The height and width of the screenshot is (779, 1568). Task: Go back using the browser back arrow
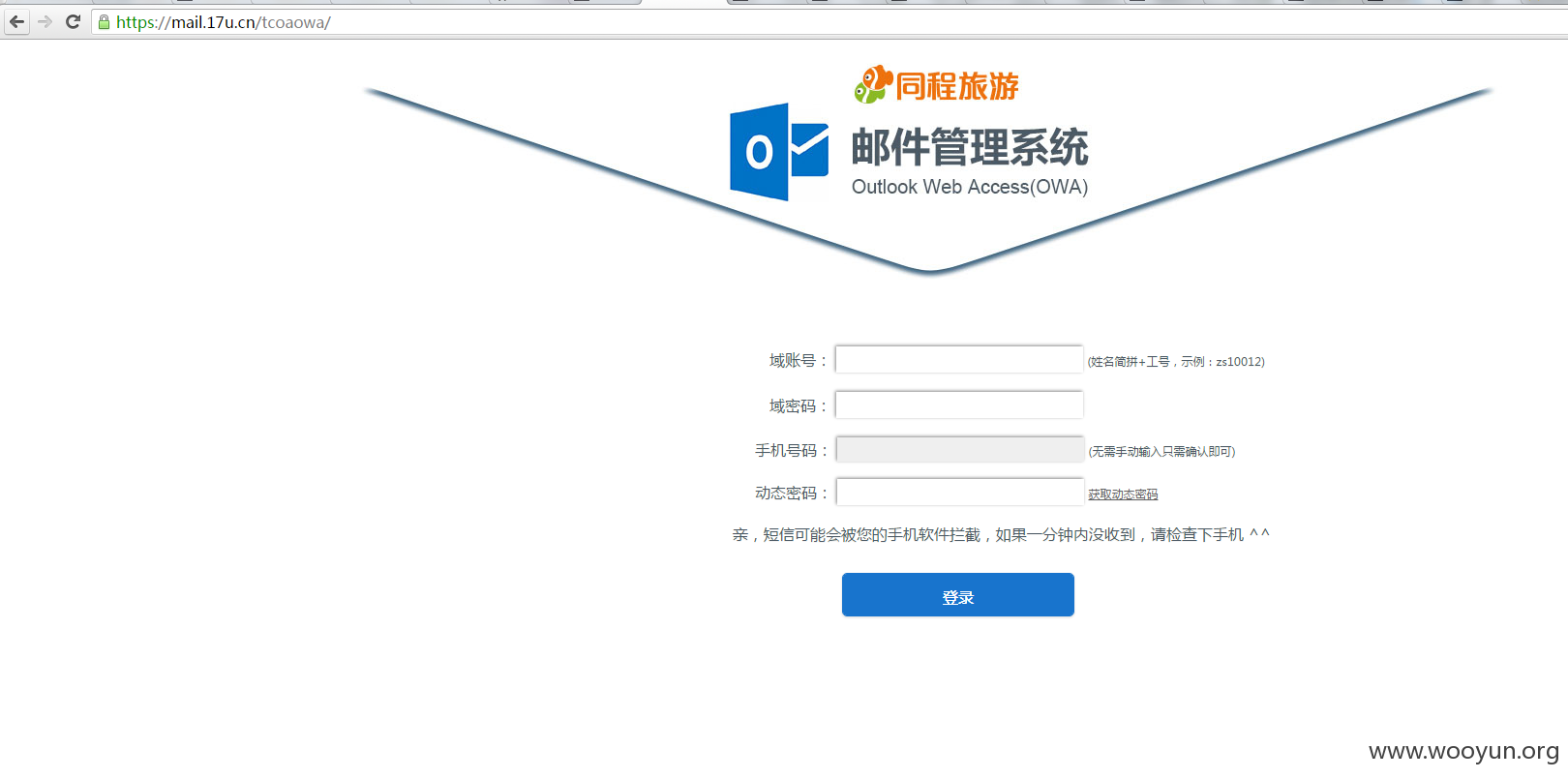click(x=16, y=21)
